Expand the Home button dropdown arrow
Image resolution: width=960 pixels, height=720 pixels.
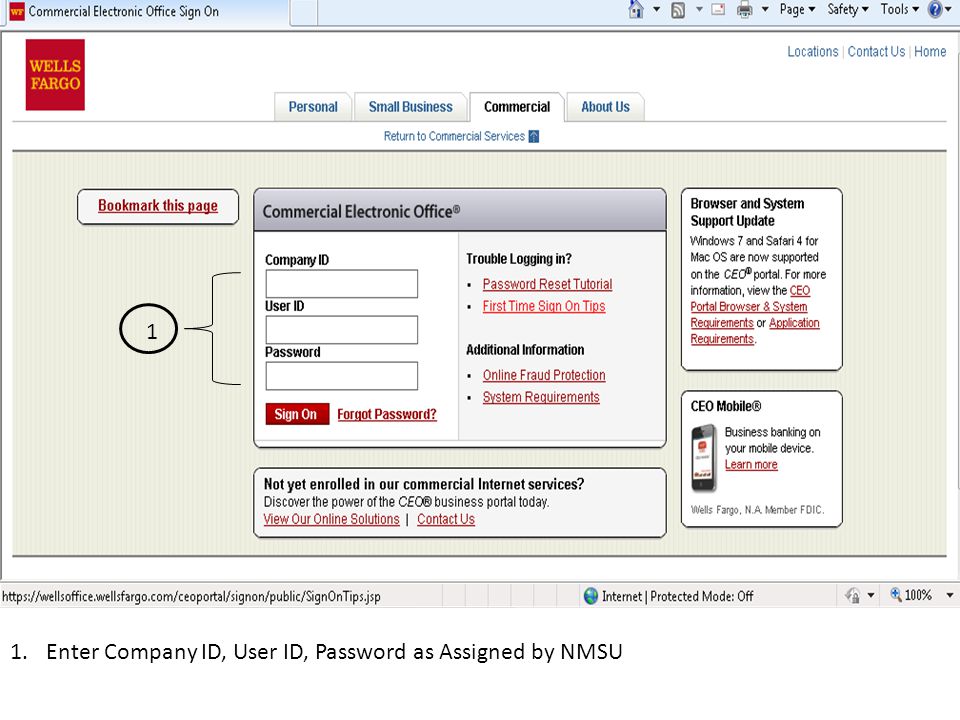[656, 9]
